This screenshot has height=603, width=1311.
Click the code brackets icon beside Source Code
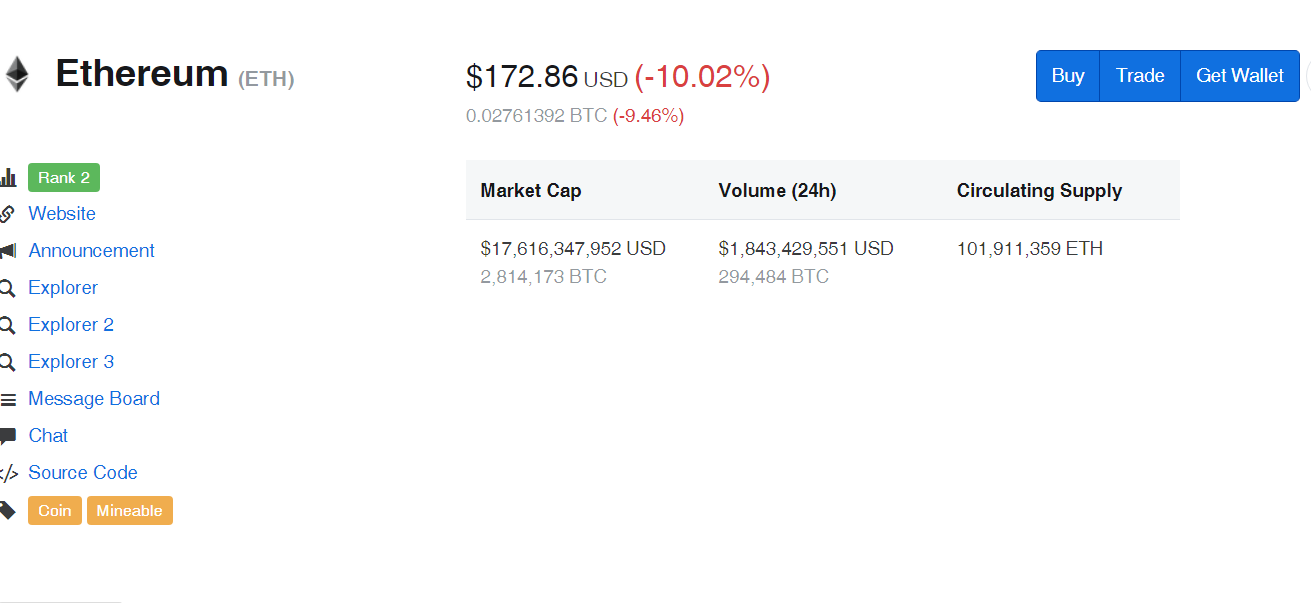(8, 473)
